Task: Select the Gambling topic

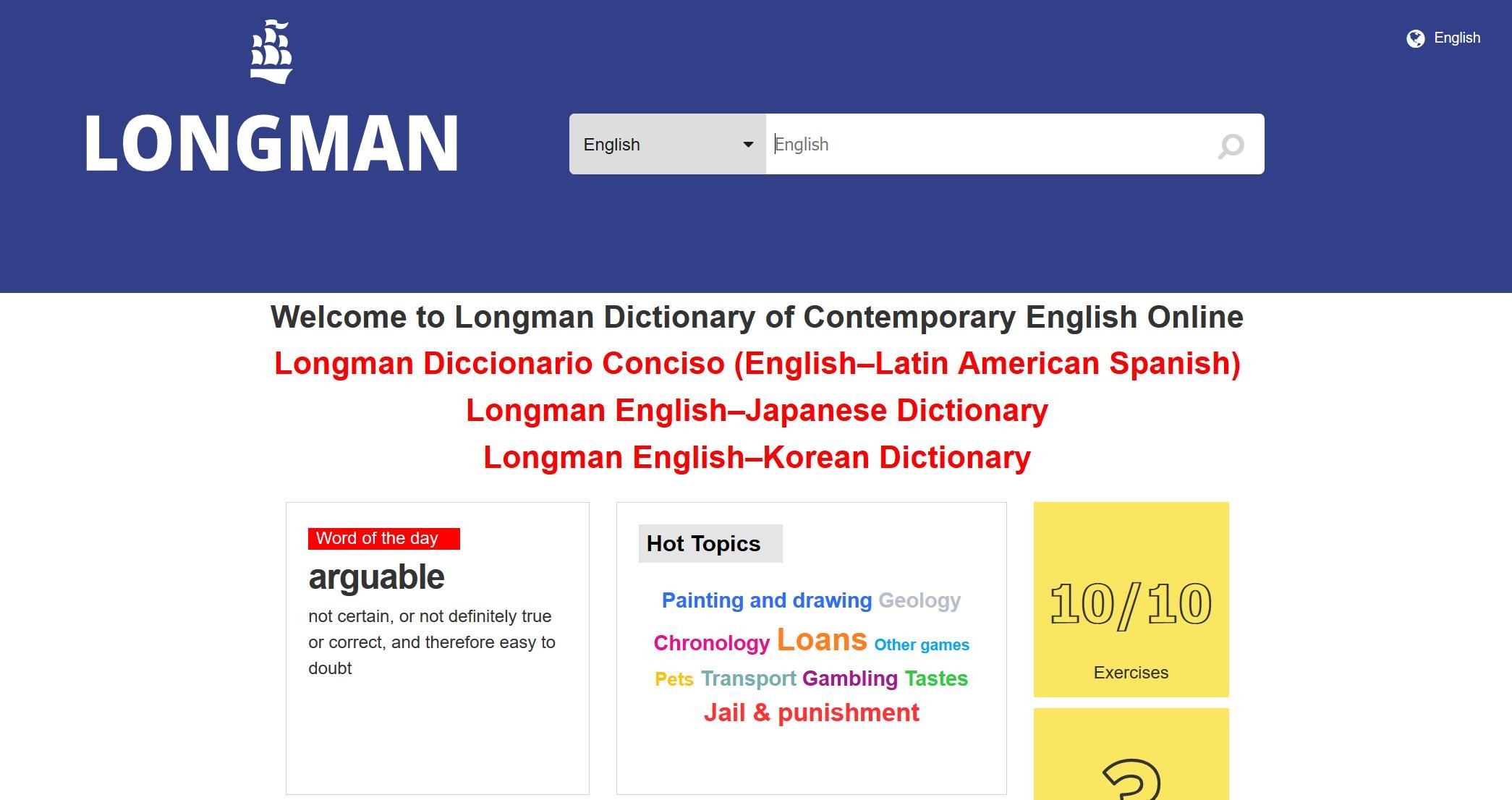Action: [x=849, y=678]
